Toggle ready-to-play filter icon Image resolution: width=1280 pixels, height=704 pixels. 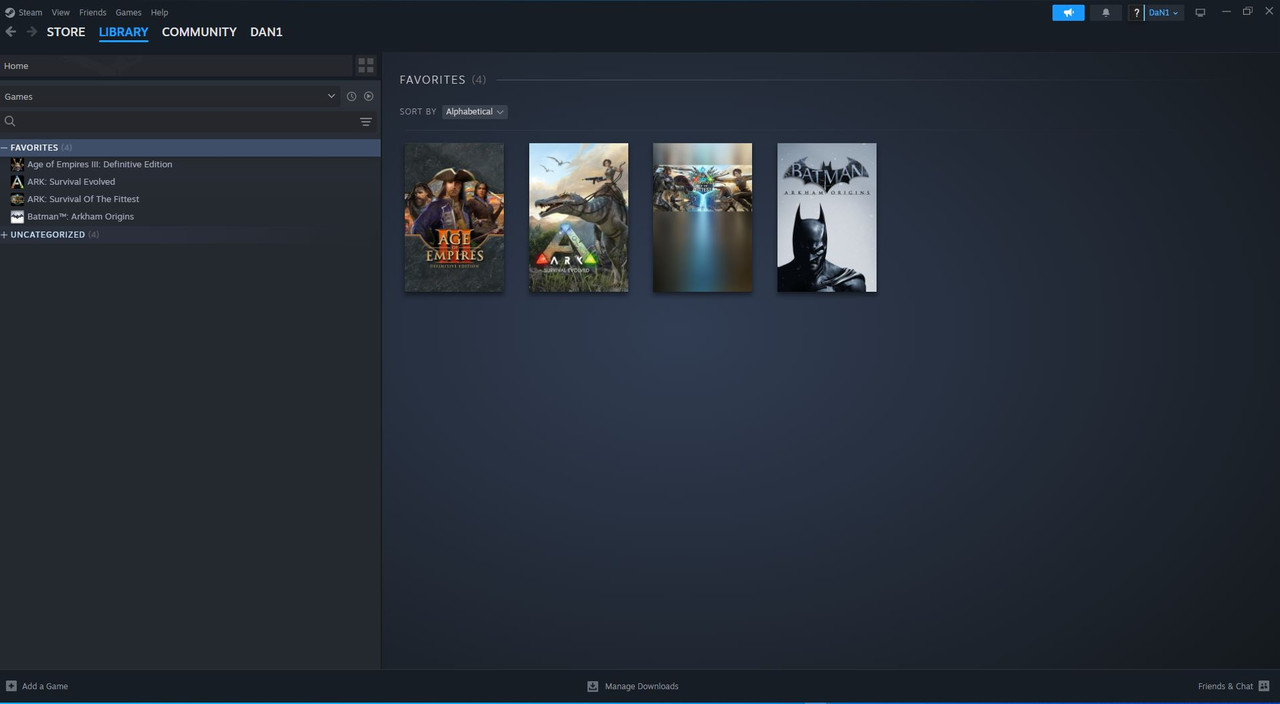(x=369, y=96)
